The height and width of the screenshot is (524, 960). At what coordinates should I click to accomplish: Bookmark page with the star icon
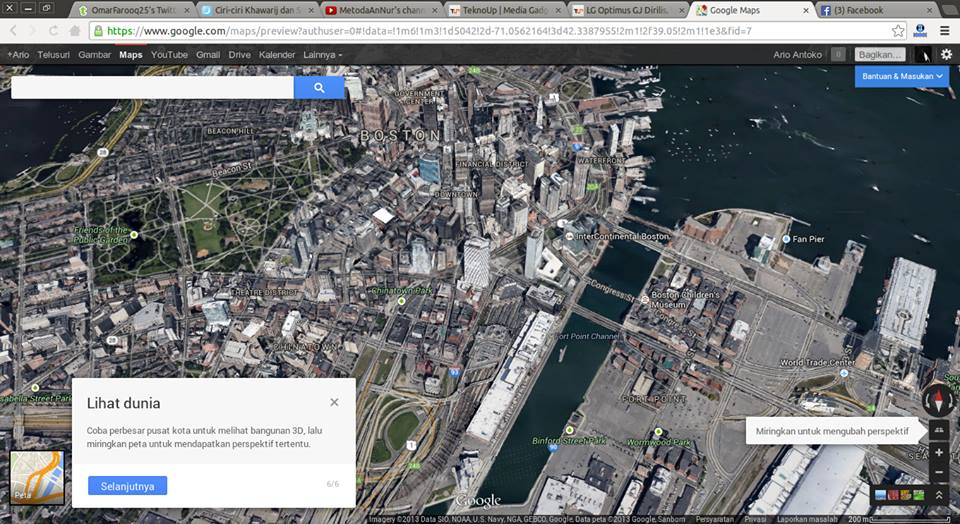click(898, 31)
